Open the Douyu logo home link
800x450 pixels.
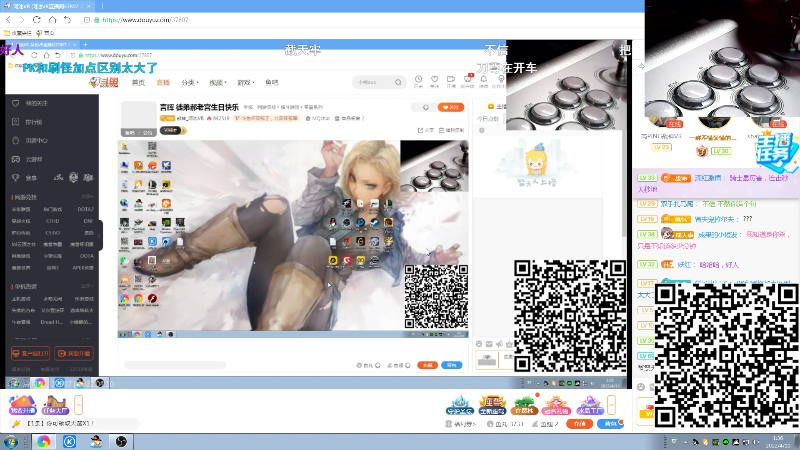[104, 82]
